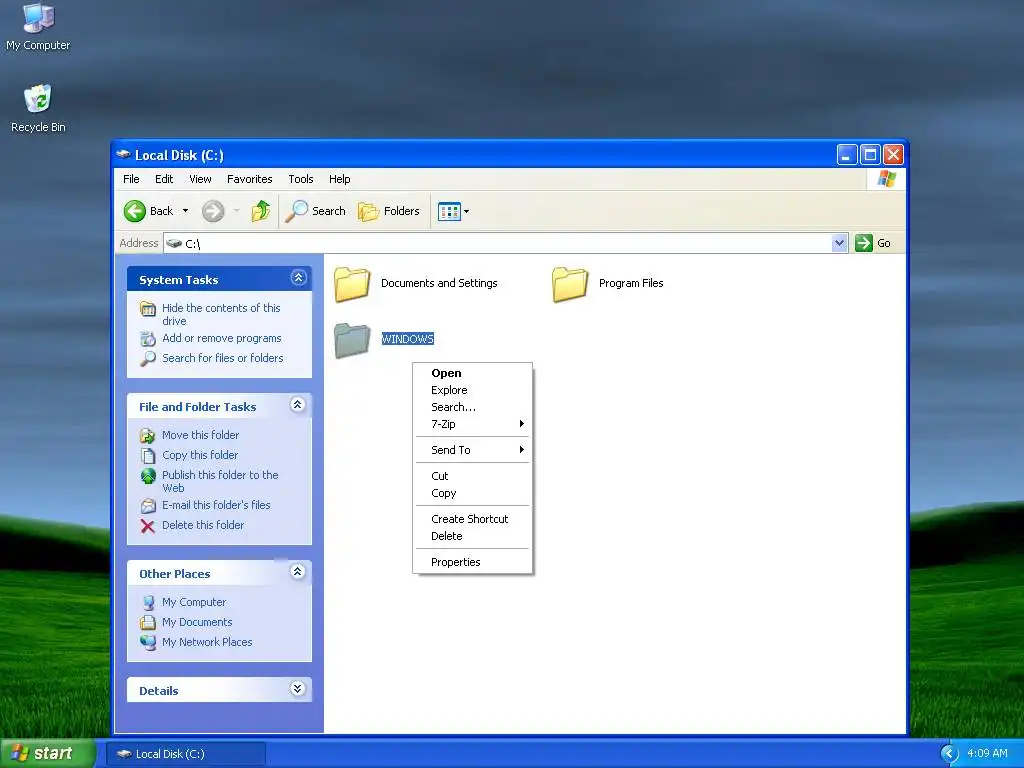This screenshot has height=768, width=1024.
Task: Click the tray show hidden icons arrow
Action: point(949,754)
